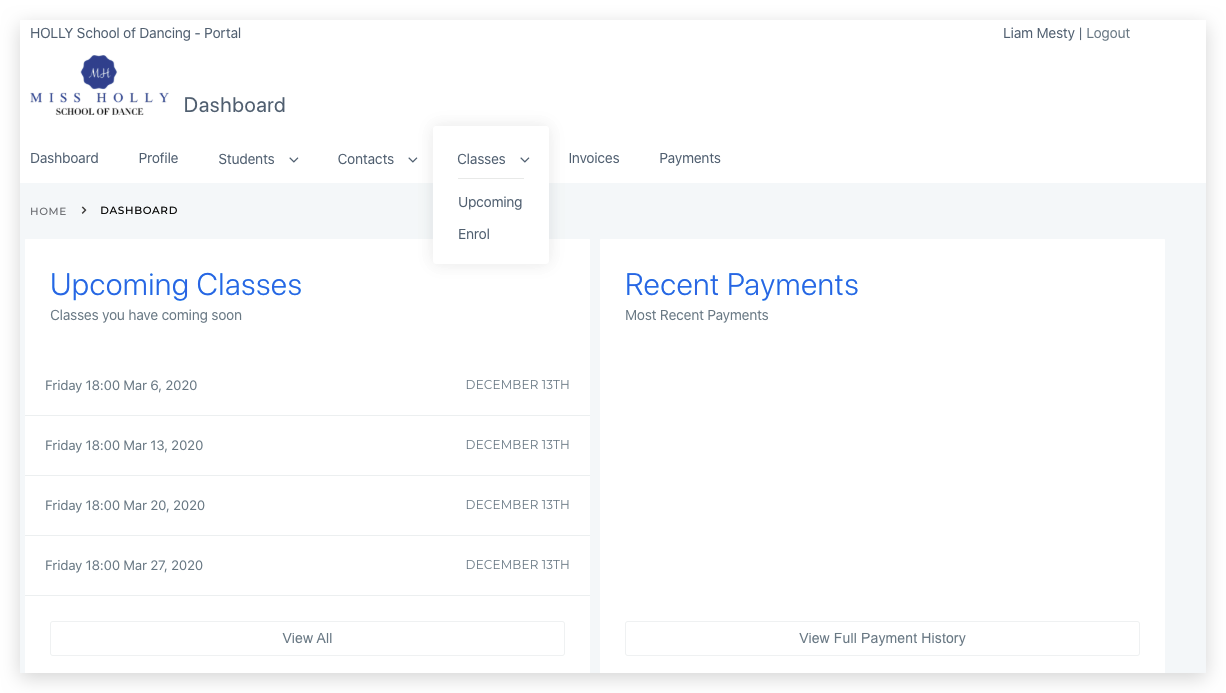Open the Friday Mar 20, 2020 class

(125, 505)
